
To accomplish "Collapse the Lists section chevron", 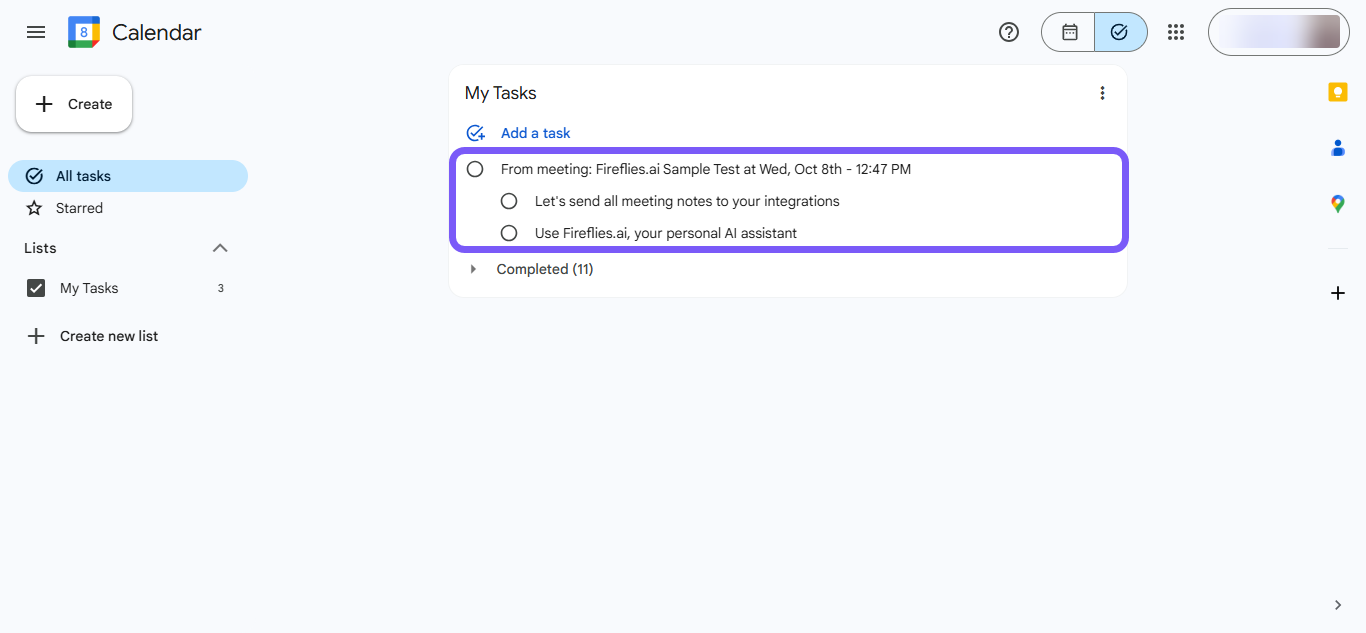I will click(x=221, y=248).
